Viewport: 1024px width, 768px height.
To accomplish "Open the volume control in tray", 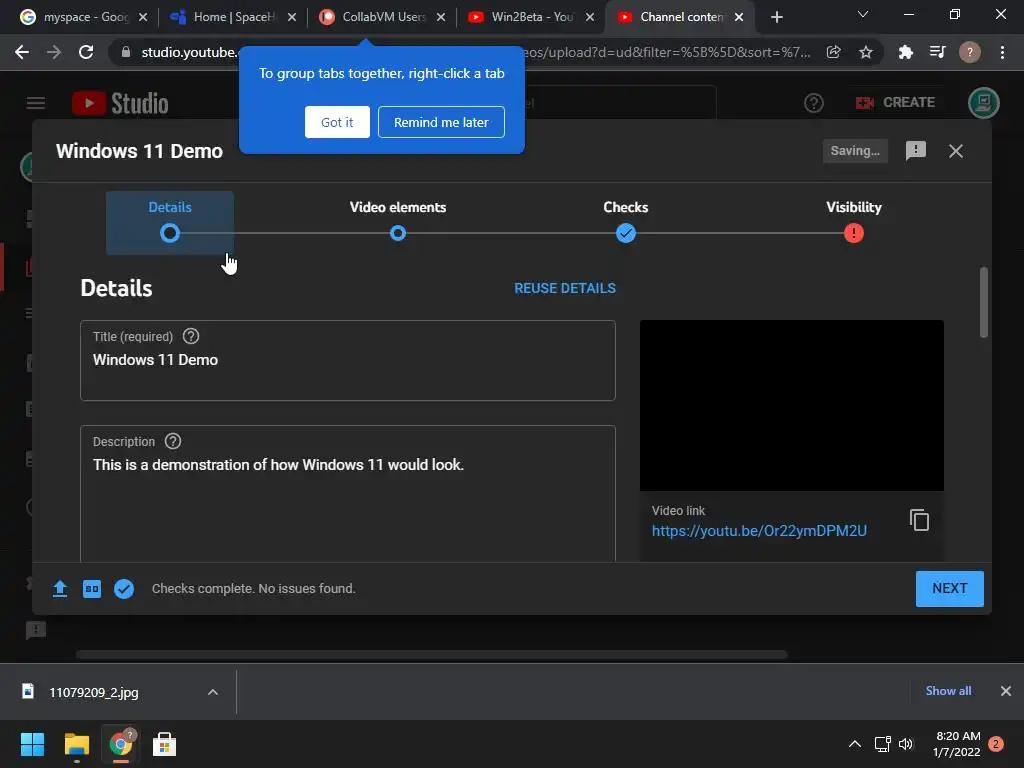I will [906, 744].
